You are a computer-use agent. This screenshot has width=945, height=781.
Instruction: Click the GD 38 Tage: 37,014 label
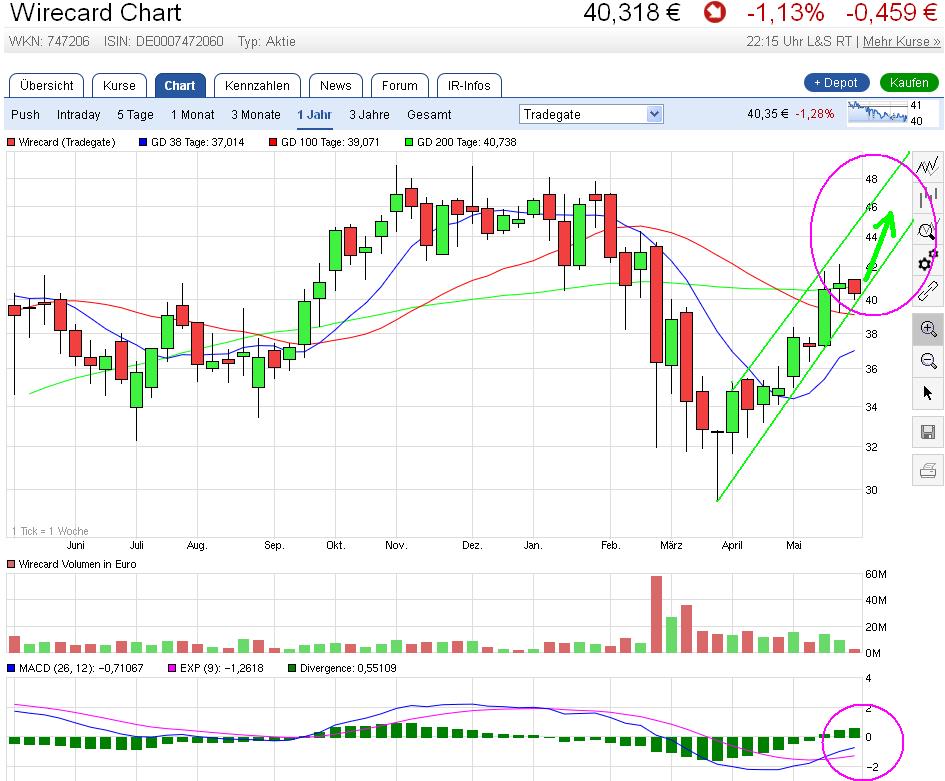[x=198, y=142]
